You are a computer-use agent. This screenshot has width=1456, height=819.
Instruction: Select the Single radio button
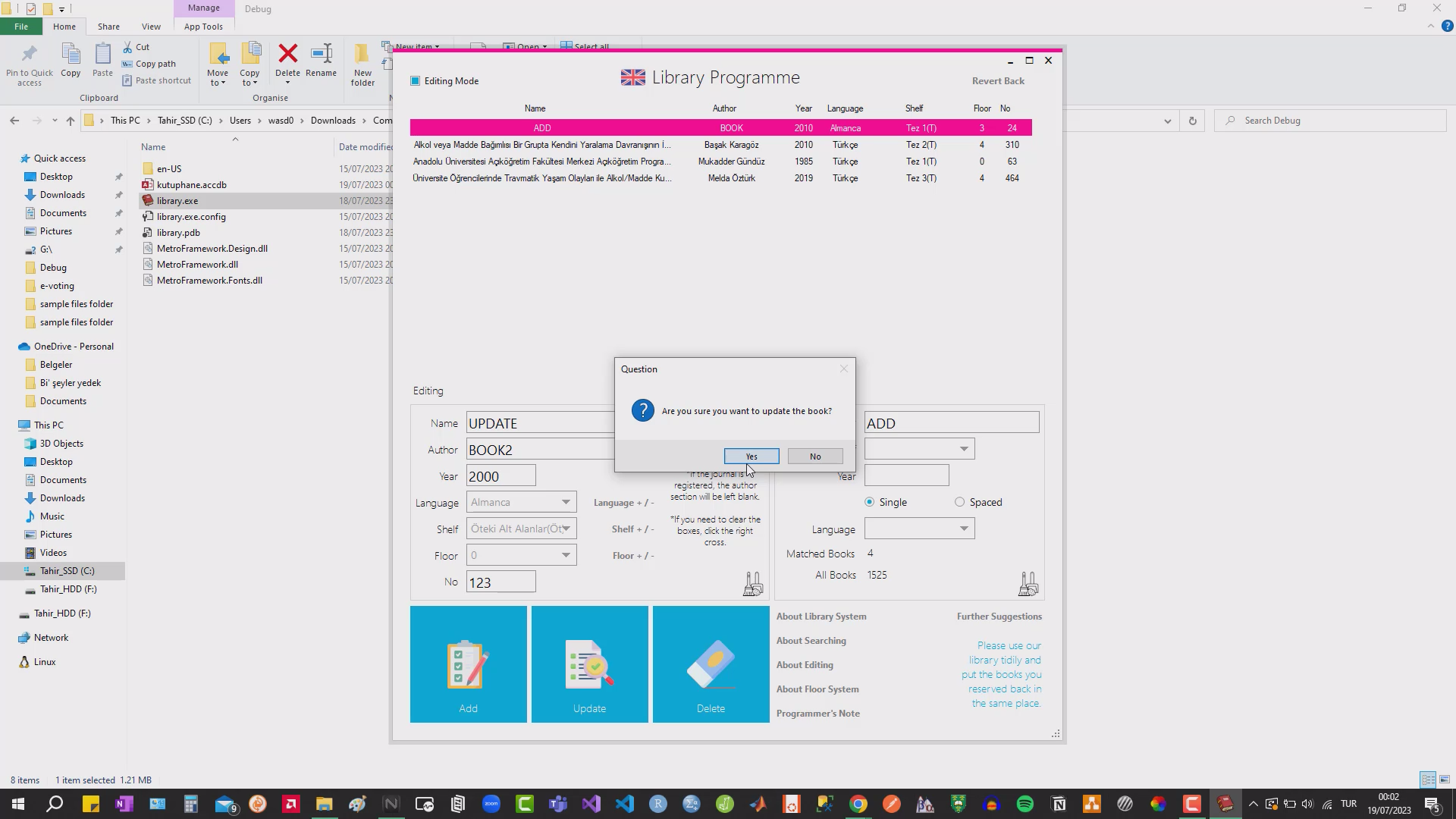(x=870, y=502)
